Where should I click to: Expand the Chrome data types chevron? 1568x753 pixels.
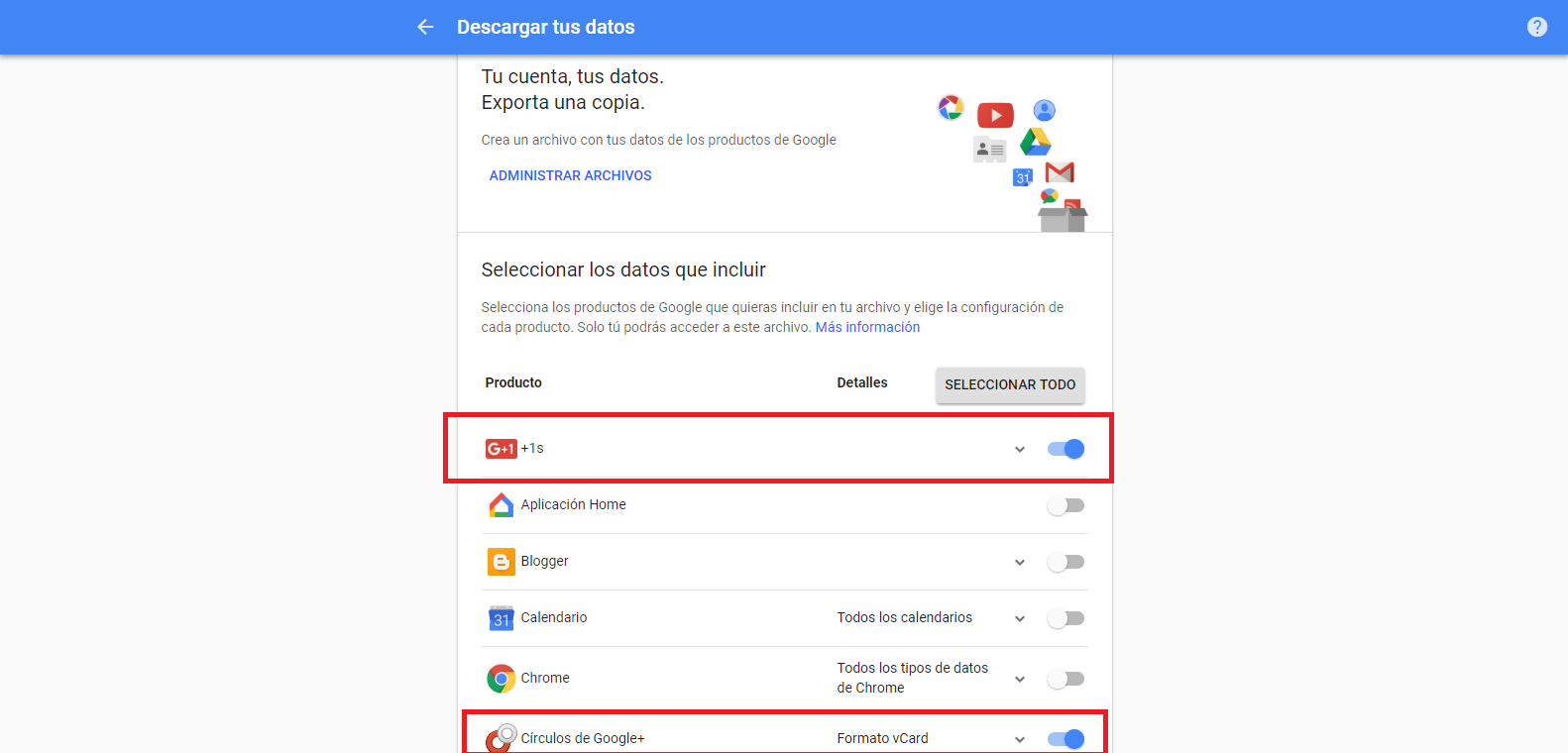pos(1020,680)
